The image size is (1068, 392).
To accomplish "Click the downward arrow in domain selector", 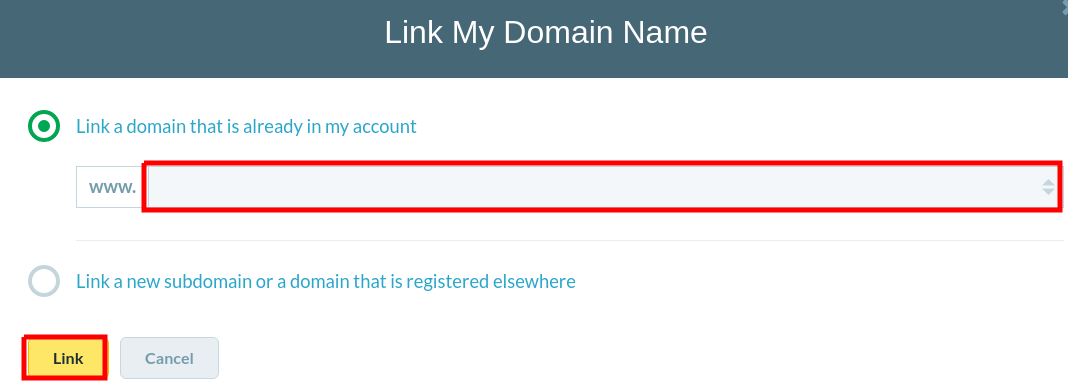I will (x=1048, y=192).
